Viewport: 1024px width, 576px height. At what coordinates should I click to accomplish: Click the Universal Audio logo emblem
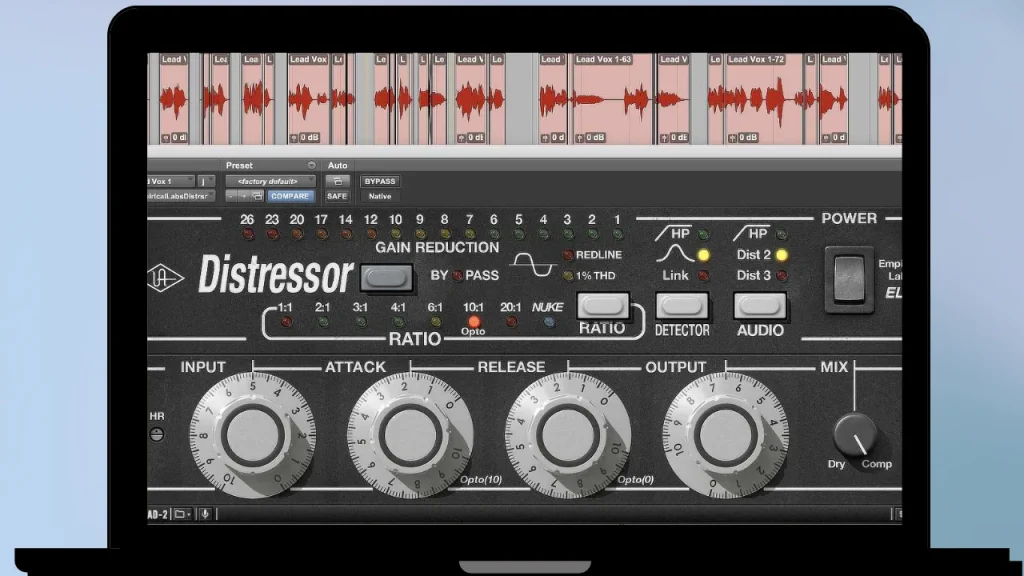(166, 278)
